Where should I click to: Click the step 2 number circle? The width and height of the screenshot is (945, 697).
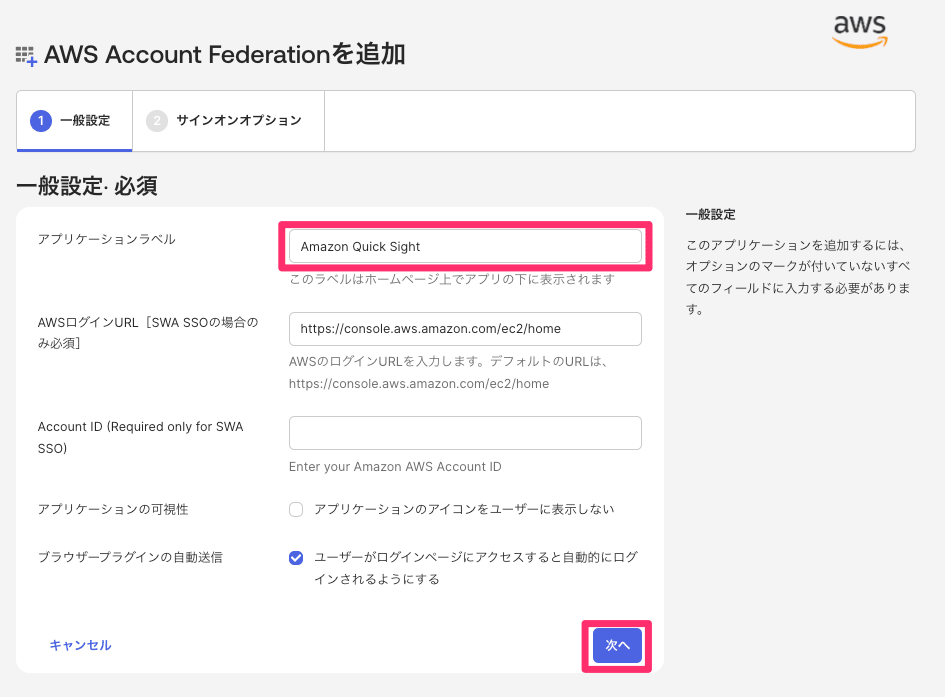(x=157, y=121)
